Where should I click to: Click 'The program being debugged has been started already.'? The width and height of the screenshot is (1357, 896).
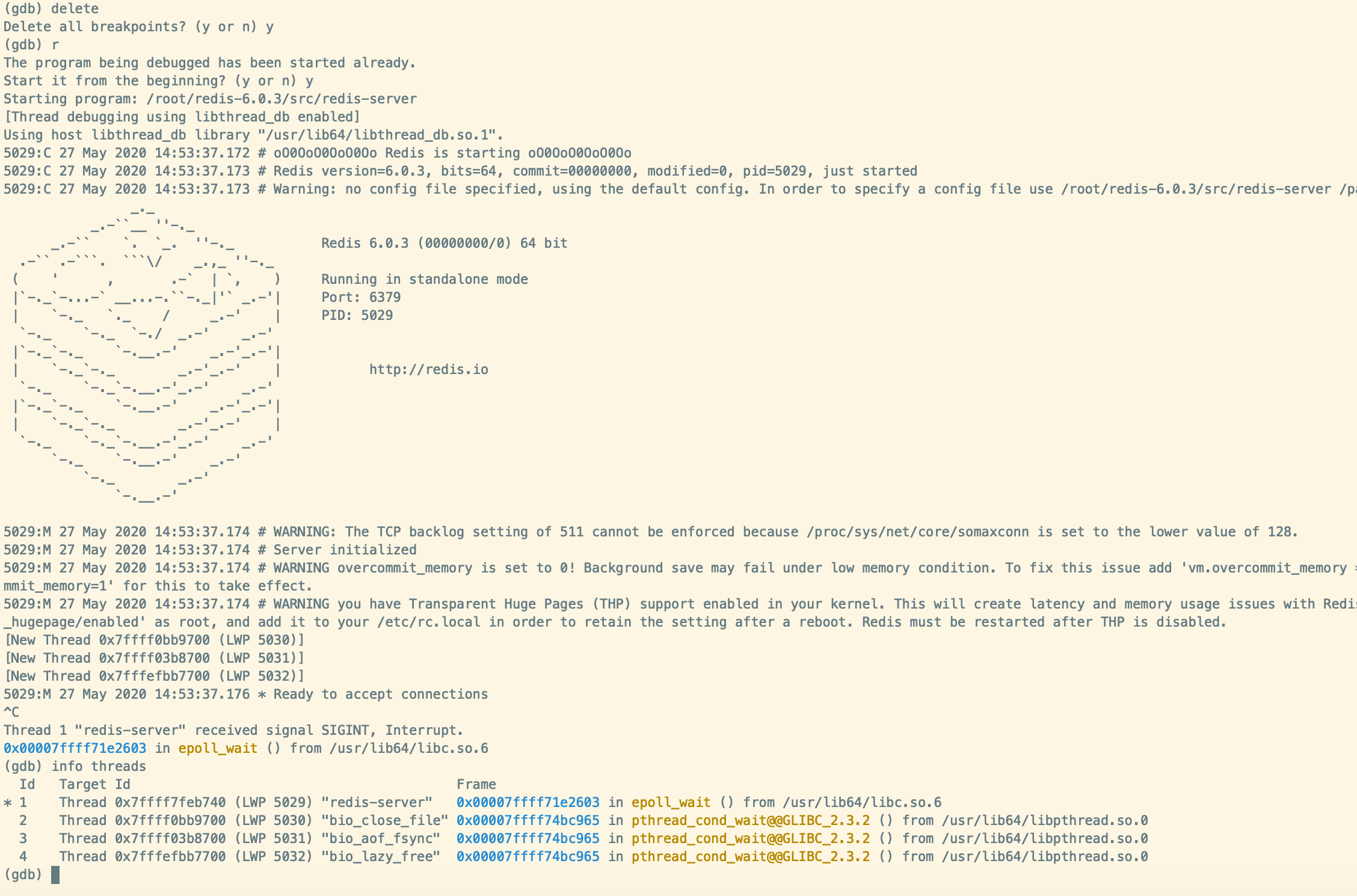(x=209, y=63)
